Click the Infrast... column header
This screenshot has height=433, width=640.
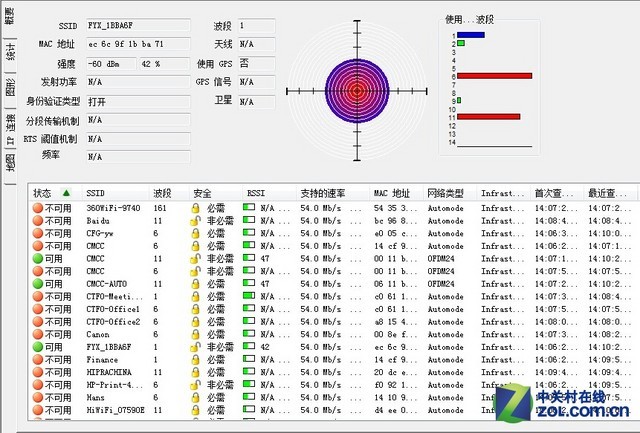point(502,193)
